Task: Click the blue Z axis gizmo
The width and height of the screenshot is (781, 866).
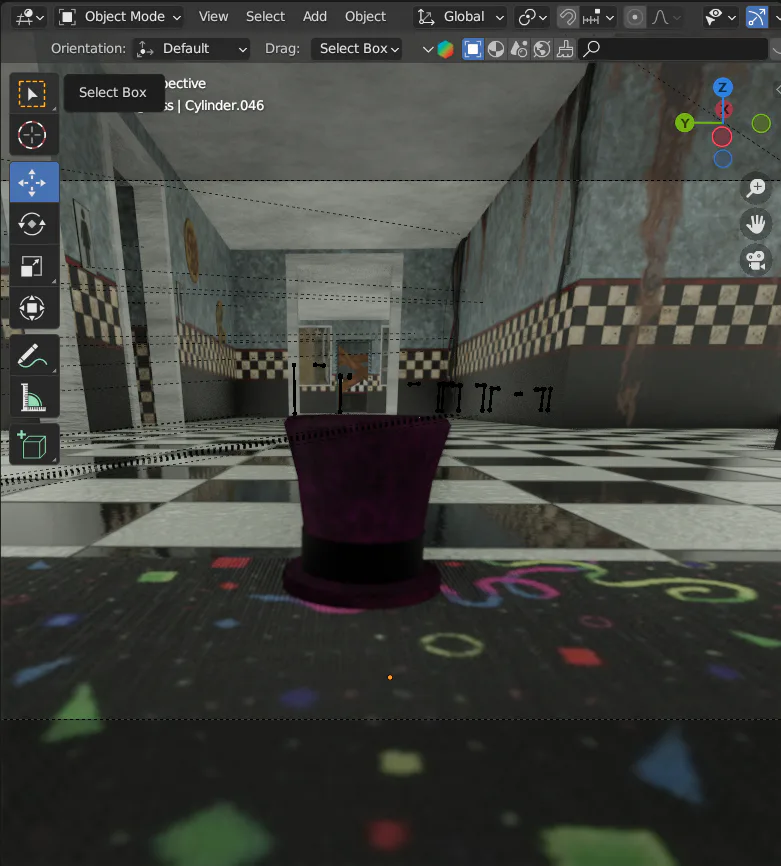Action: click(722, 87)
